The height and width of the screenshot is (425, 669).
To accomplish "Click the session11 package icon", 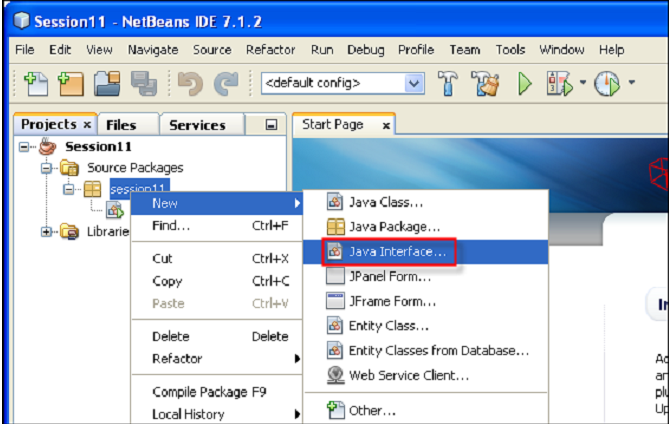I will pyautogui.click(x=92, y=189).
